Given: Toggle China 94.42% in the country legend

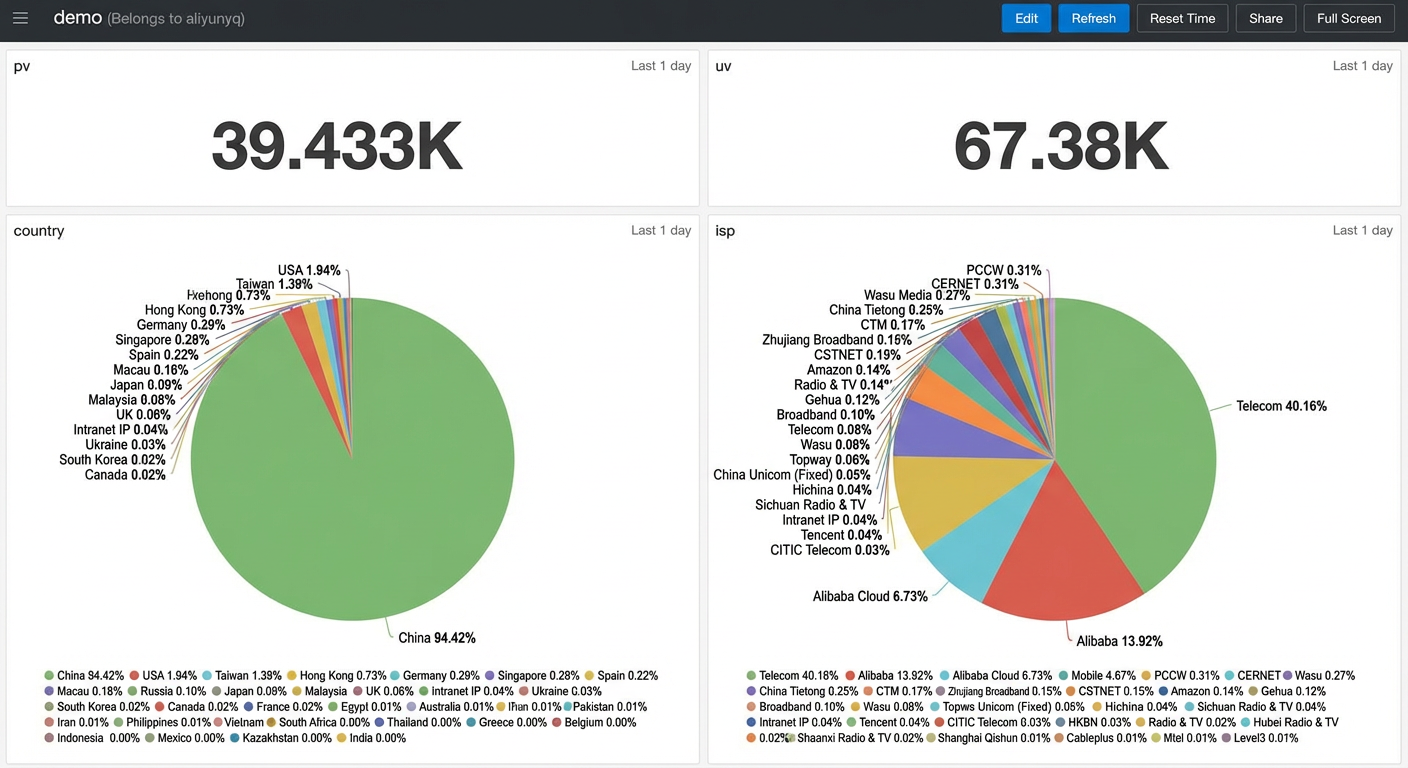Looking at the screenshot, I should pyautogui.click(x=84, y=676).
